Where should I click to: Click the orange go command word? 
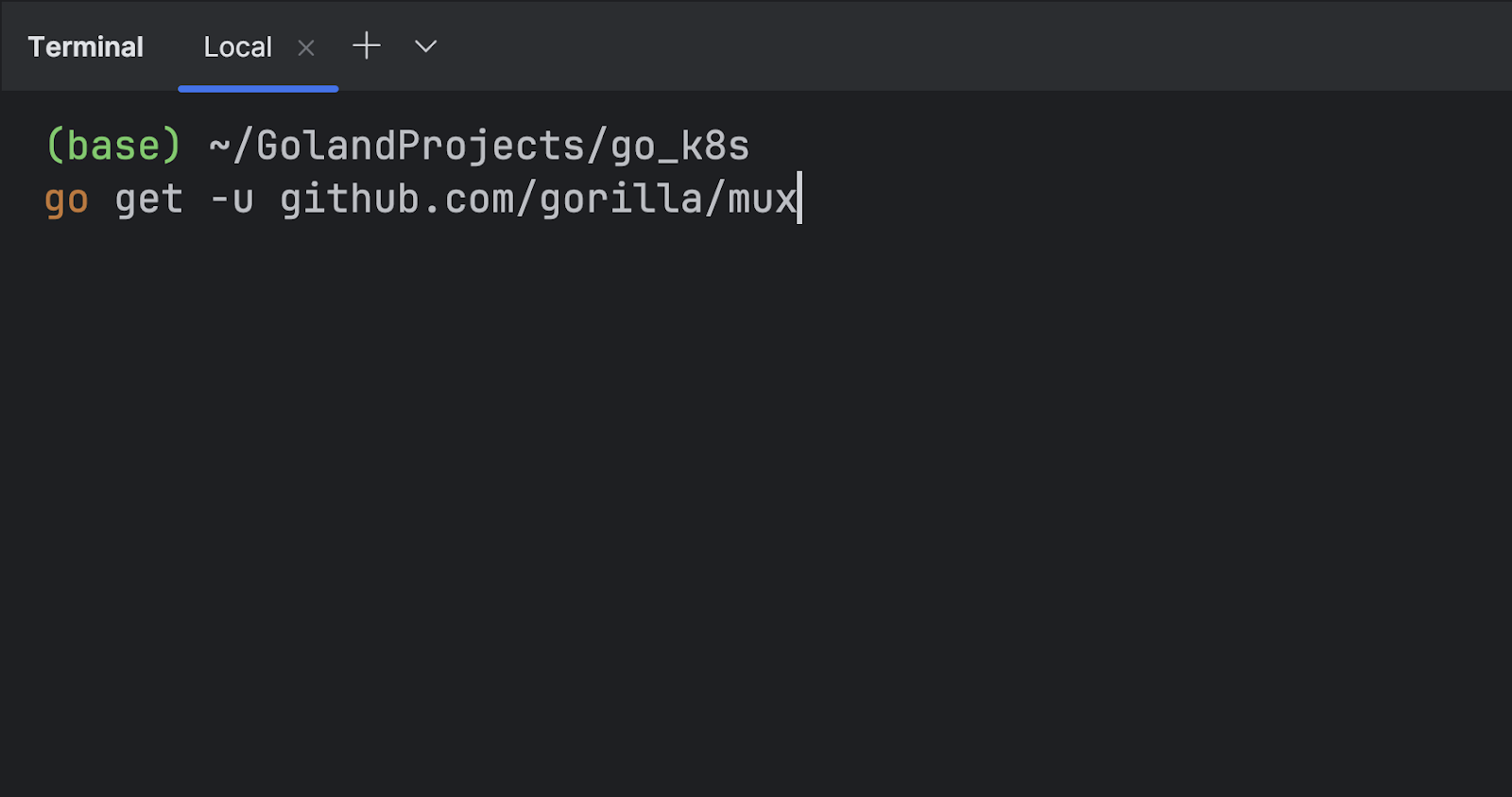(x=66, y=200)
